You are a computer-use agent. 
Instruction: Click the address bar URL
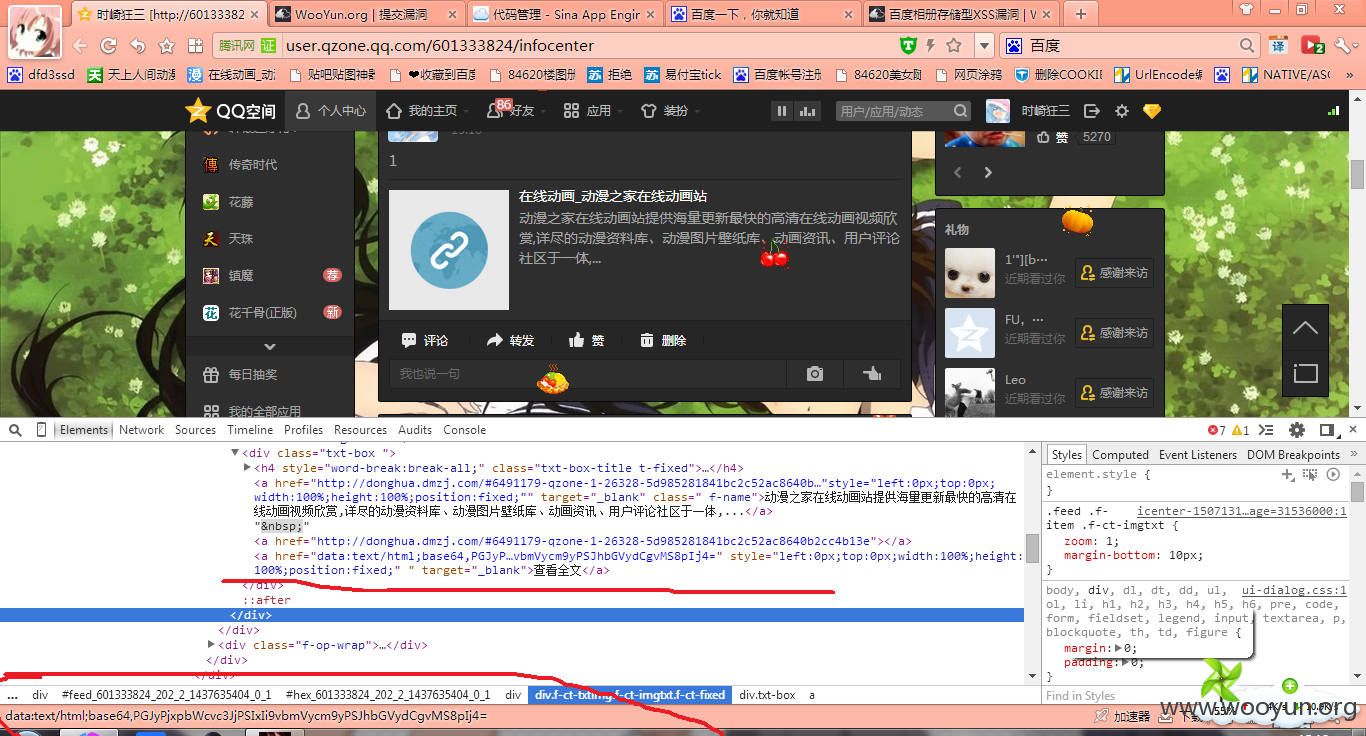coord(439,46)
